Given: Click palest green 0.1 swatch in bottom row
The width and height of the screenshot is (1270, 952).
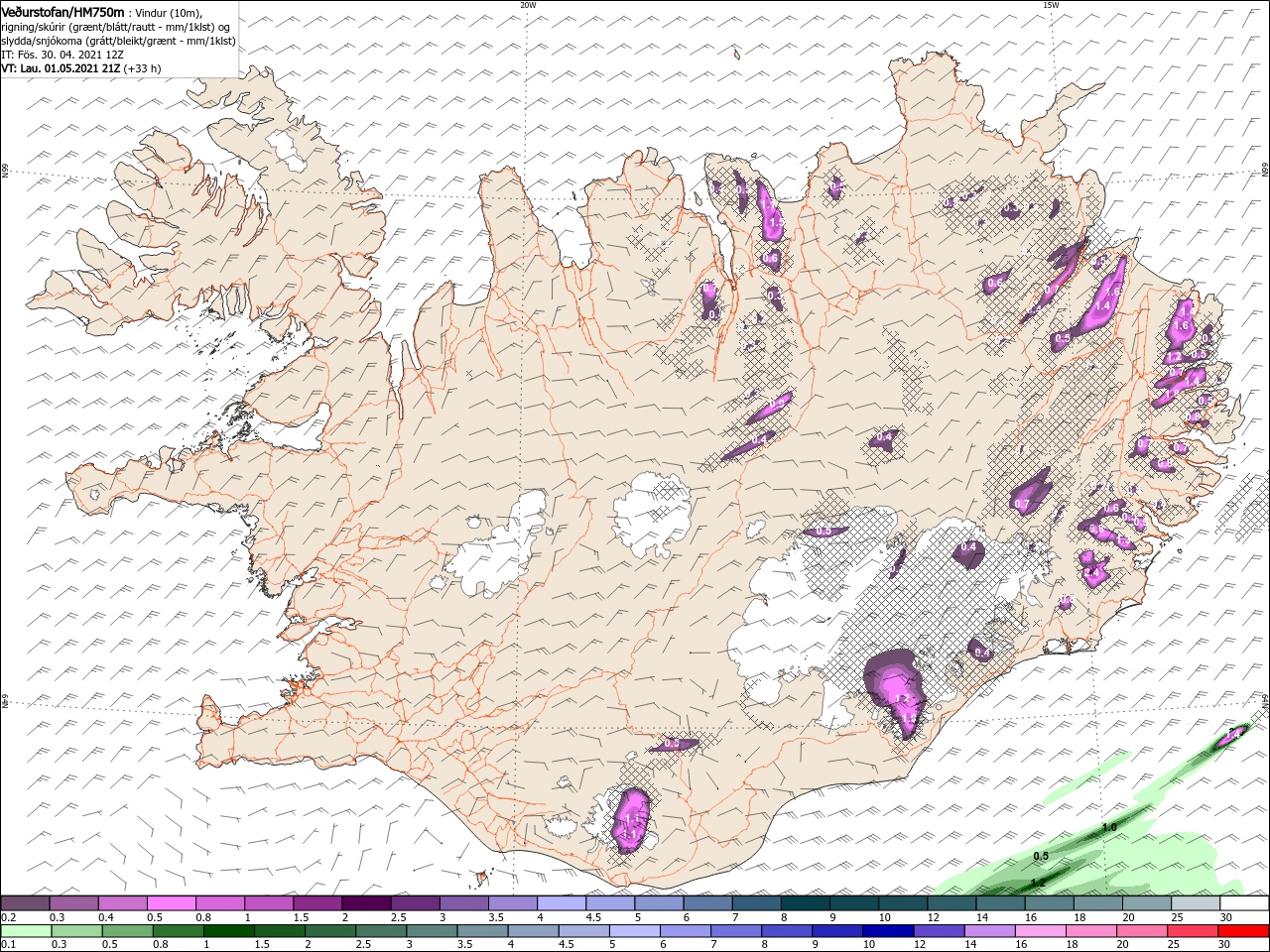Looking at the screenshot, I should 26,931.
